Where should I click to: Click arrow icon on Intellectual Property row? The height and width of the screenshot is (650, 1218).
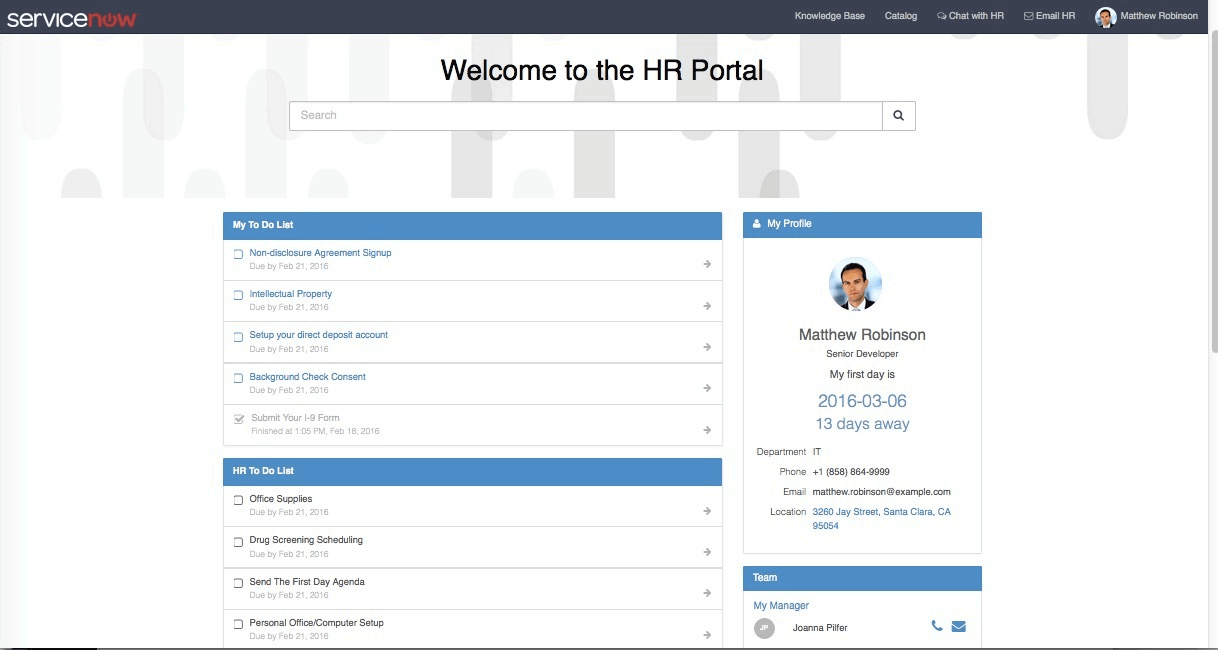pos(706,306)
